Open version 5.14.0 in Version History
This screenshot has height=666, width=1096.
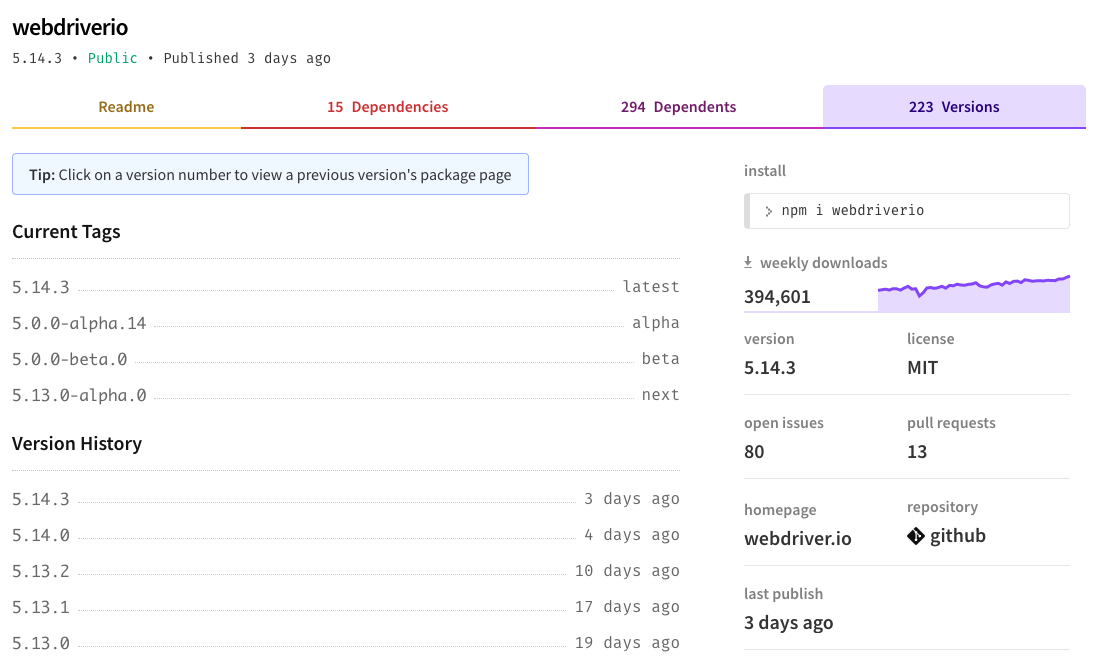(x=41, y=535)
